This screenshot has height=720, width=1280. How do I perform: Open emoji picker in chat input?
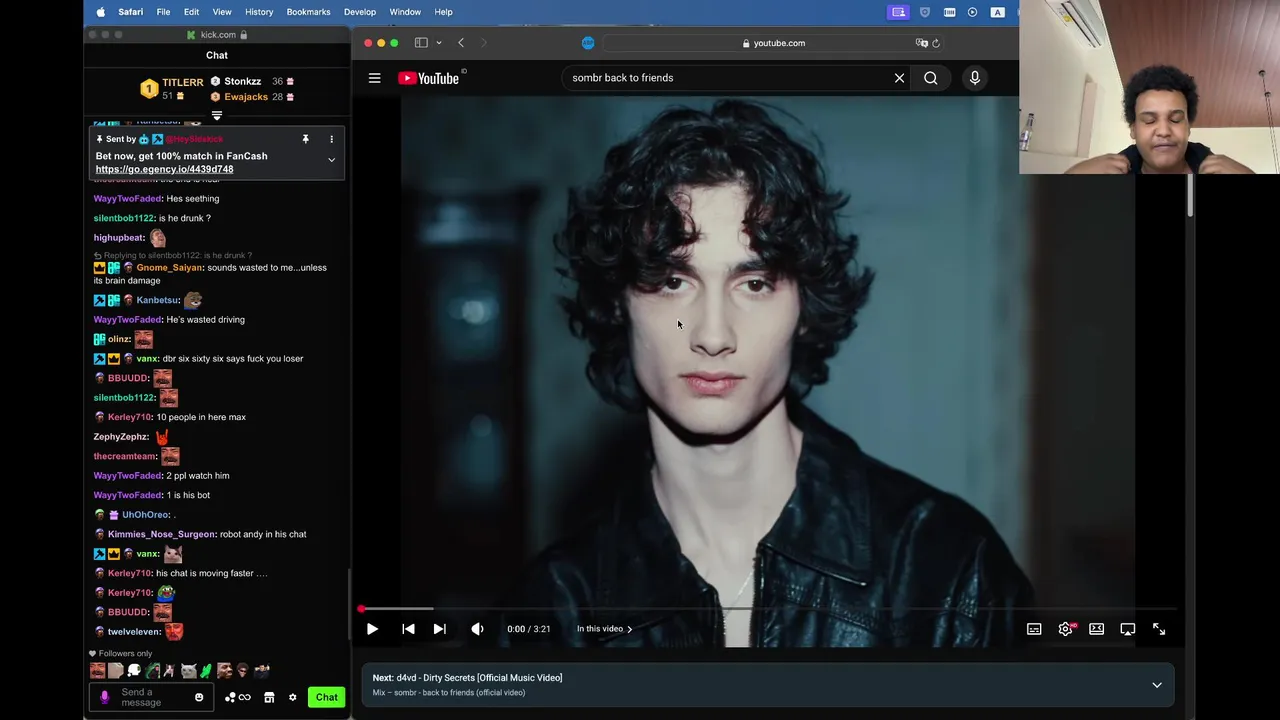tap(199, 697)
